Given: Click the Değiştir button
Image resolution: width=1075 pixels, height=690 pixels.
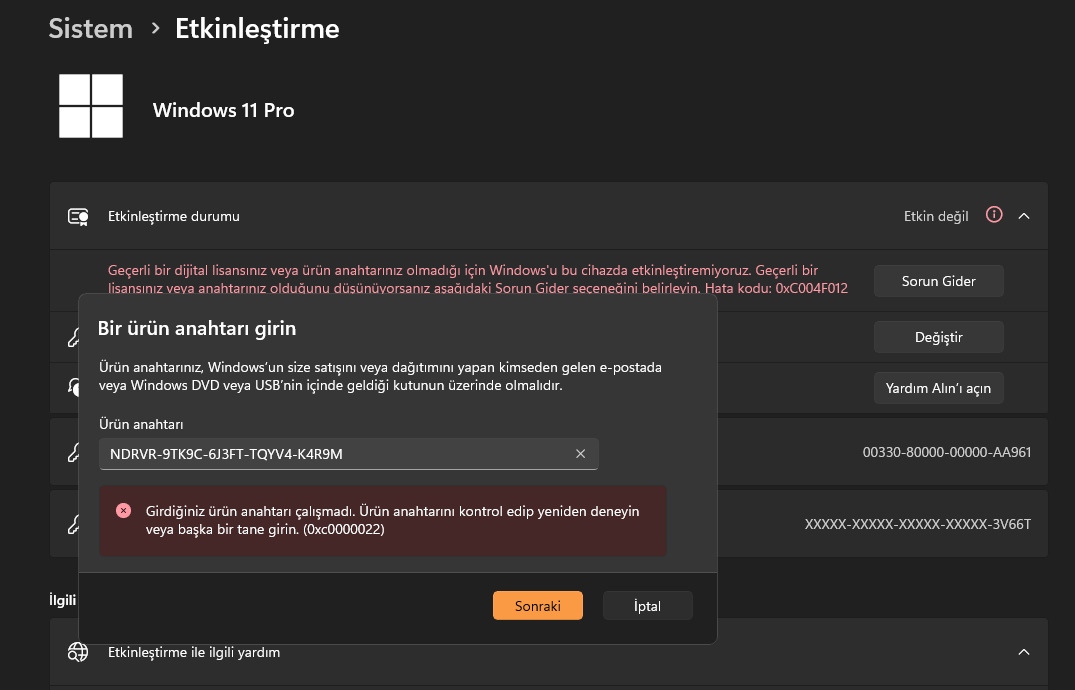Looking at the screenshot, I should point(938,337).
